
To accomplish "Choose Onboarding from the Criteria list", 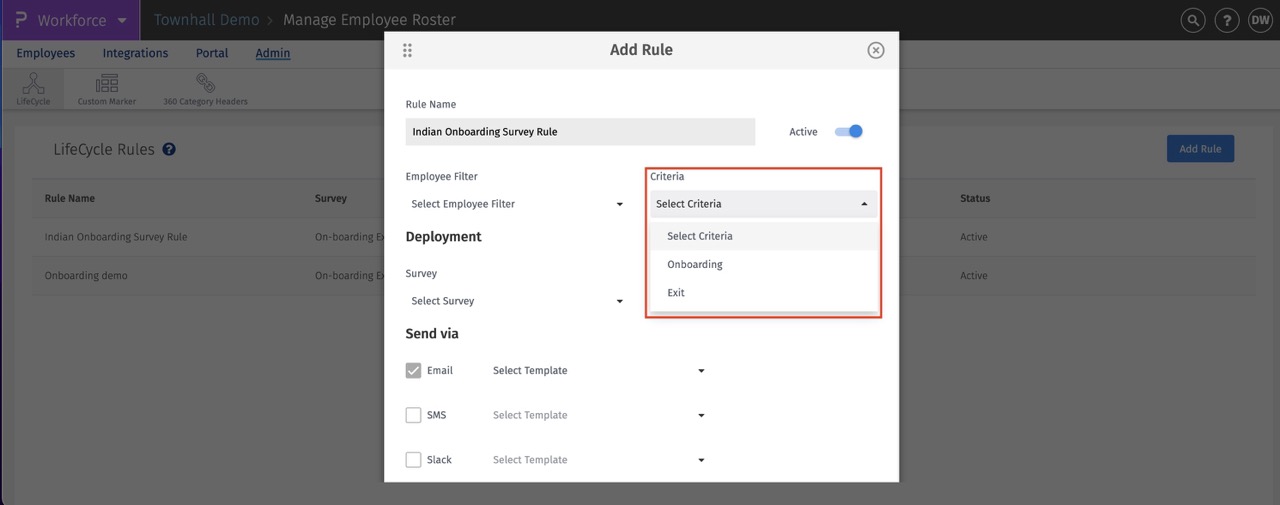I will click(x=695, y=265).
